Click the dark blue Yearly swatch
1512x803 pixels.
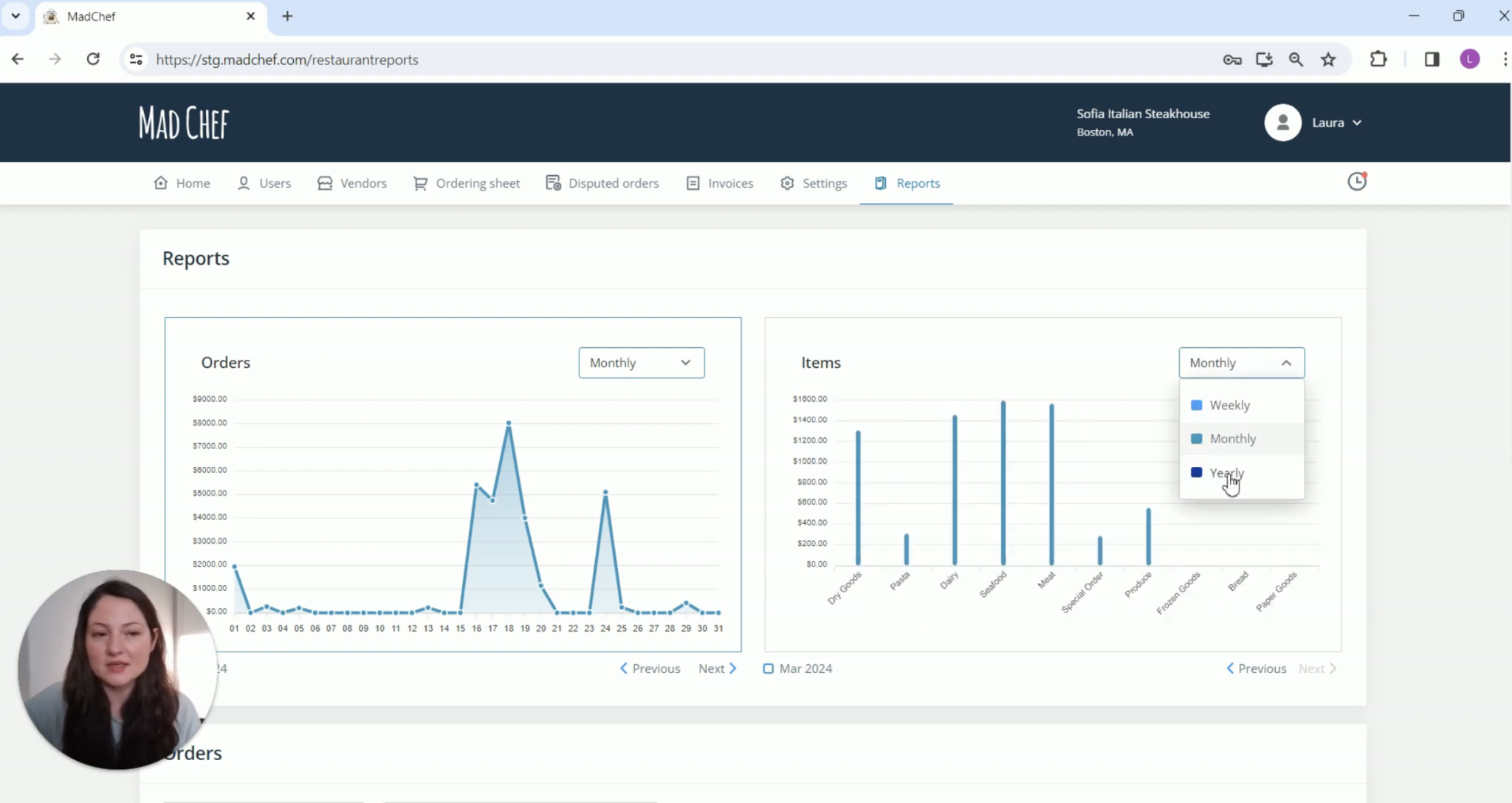coord(1196,472)
